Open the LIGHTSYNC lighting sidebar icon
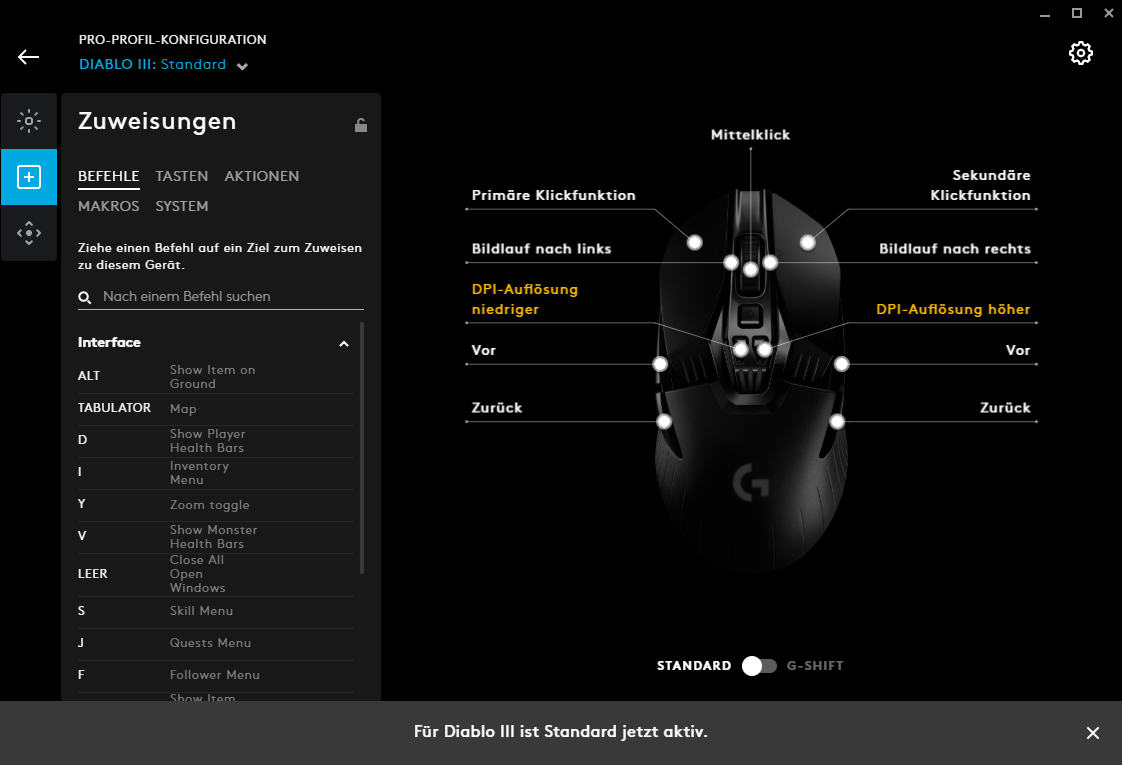This screenshot has height=765, width=1122. (29, 121)
